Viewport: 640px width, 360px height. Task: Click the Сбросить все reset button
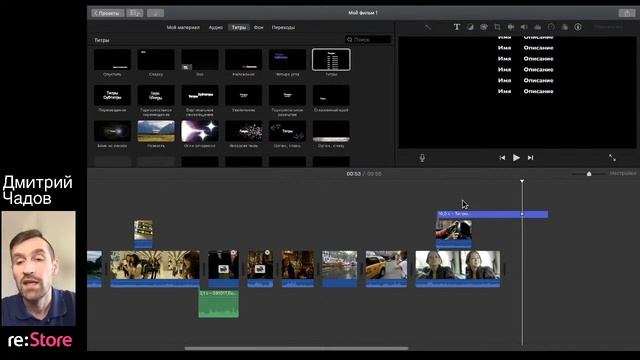609,27
